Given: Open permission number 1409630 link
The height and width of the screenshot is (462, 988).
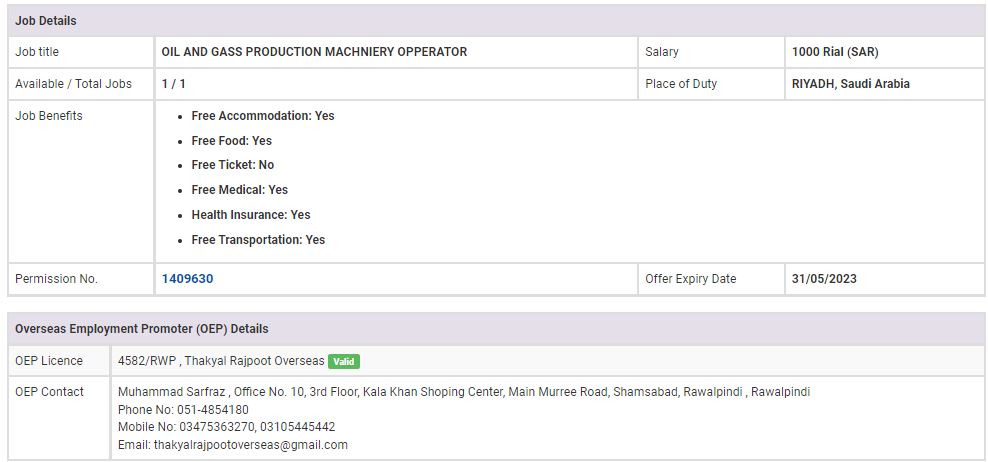Looking at the screenshot, I should coord(187,279).
